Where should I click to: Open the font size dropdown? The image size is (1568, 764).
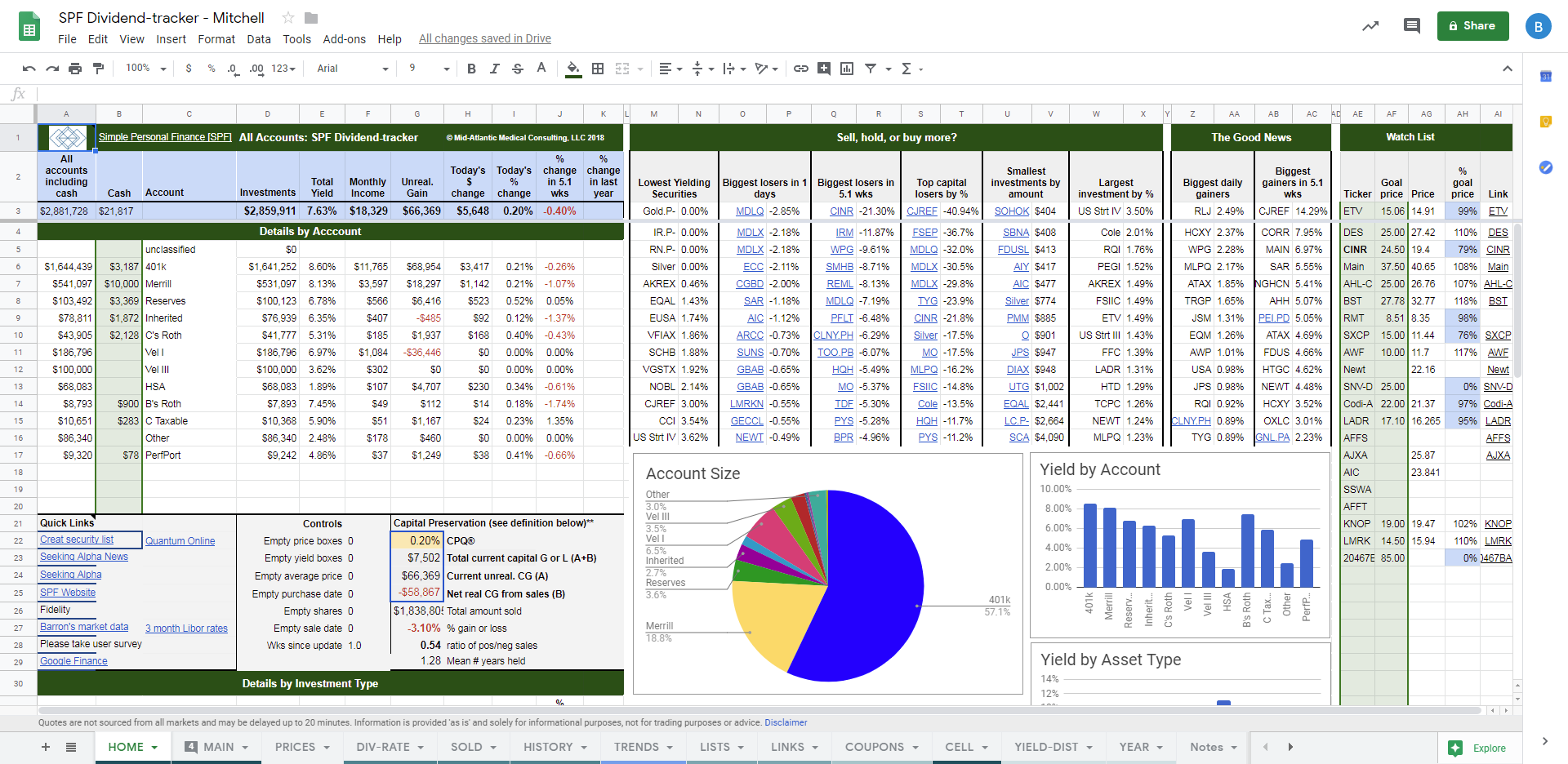click(430, 69)
